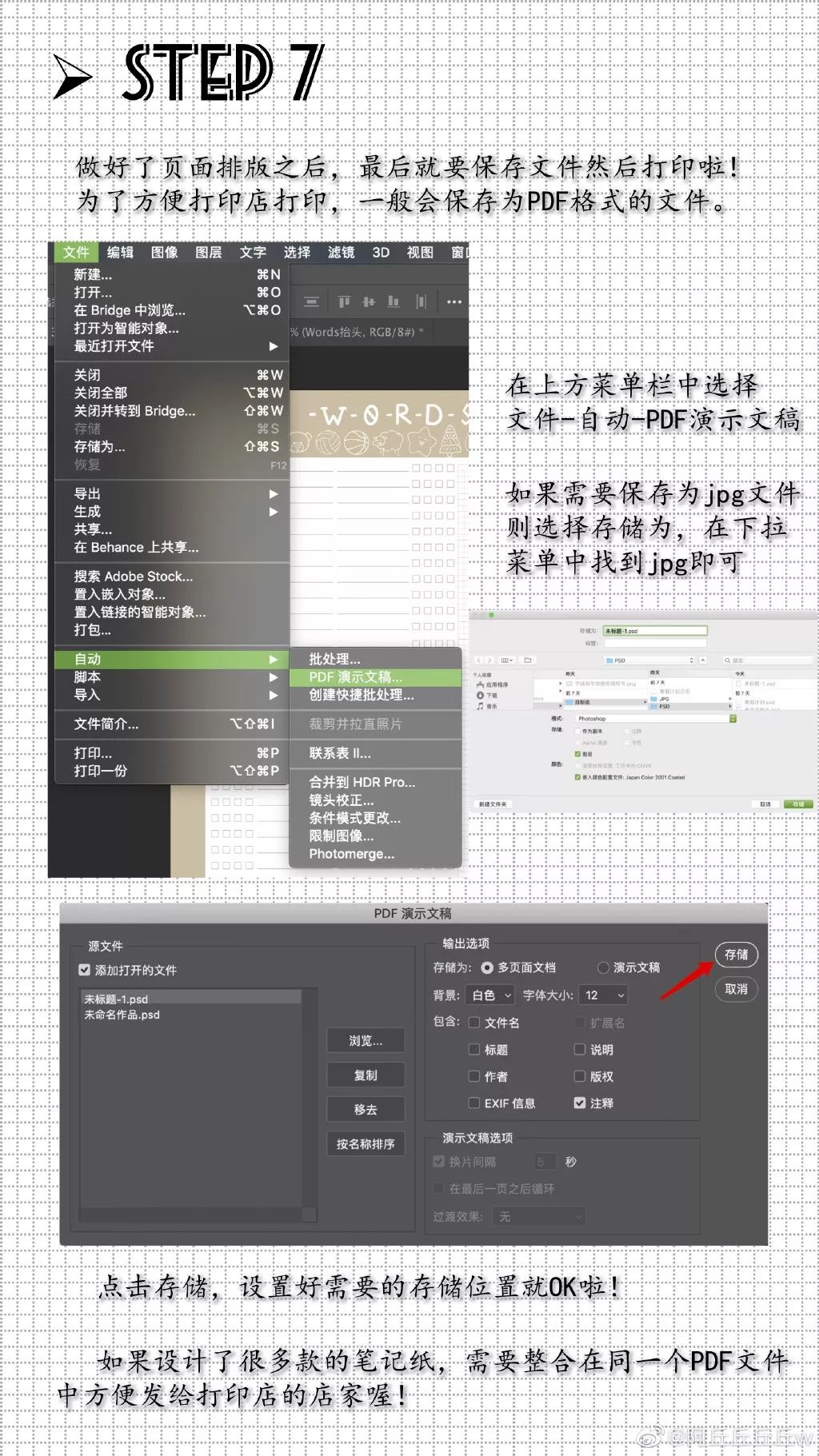
Task: Select 未命名作品.psd in source files list
Action: click(x=192, y=1014)
